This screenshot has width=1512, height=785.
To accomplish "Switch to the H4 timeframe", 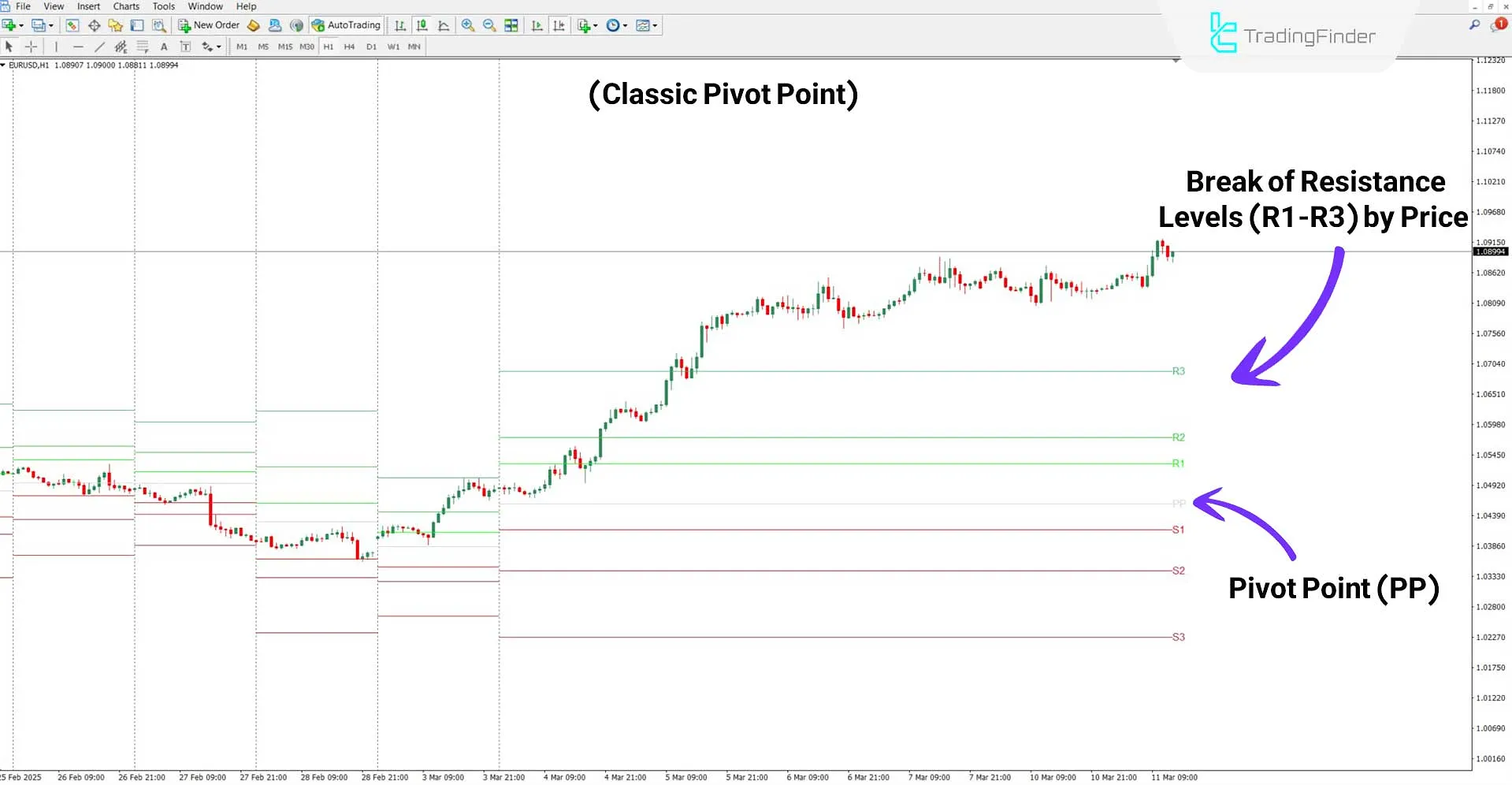I will (349, 47).
